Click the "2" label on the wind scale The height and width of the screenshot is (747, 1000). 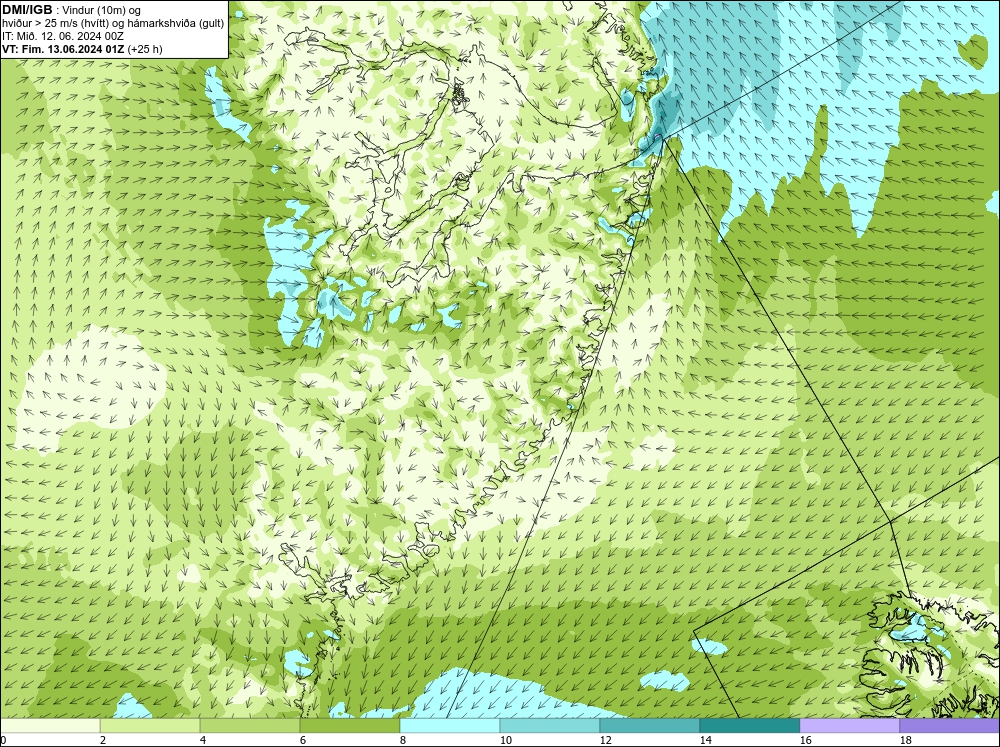click(x=103, y=740)
